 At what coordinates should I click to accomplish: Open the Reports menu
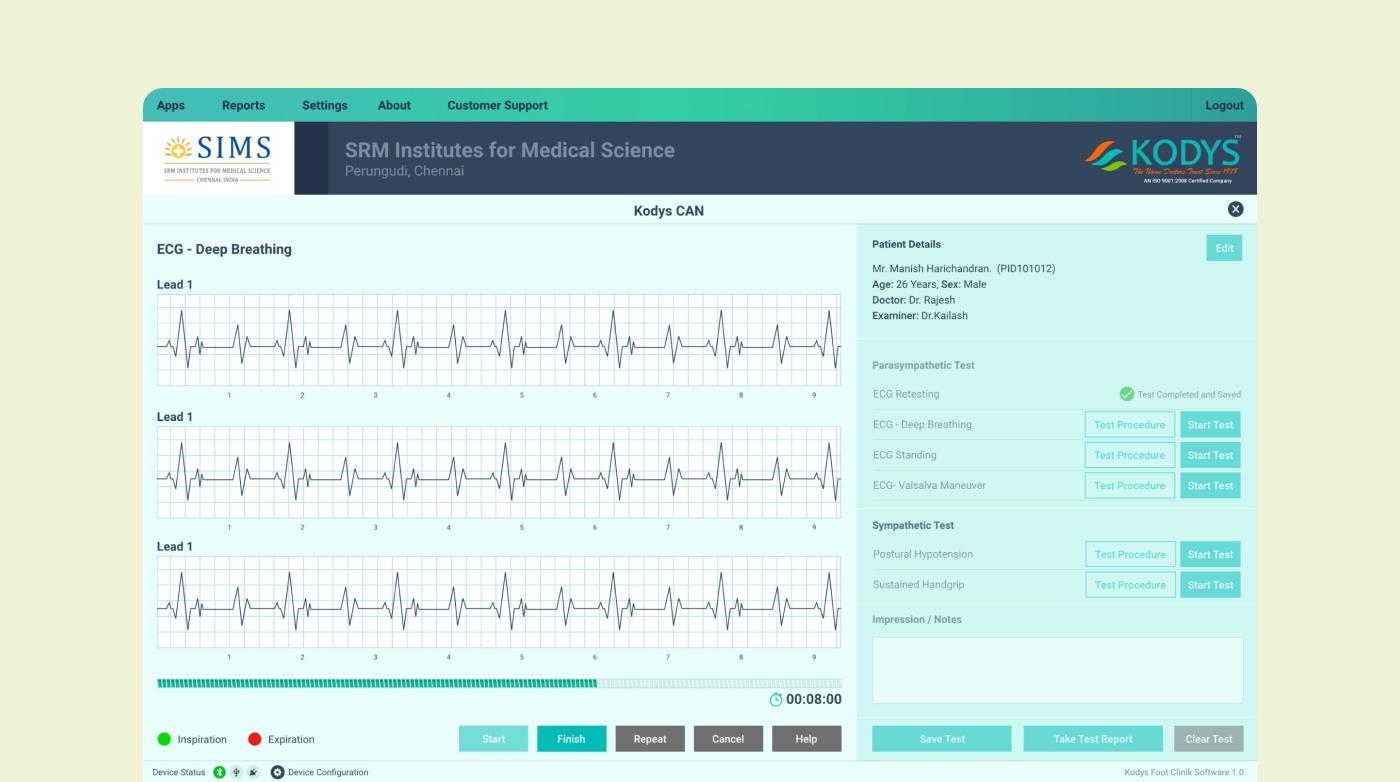[x=243, y=105]
